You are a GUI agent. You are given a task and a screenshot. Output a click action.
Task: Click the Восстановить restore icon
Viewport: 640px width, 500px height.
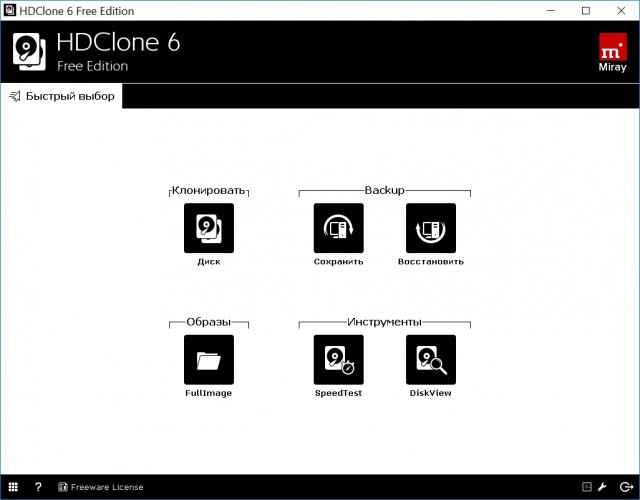[431, 228]
